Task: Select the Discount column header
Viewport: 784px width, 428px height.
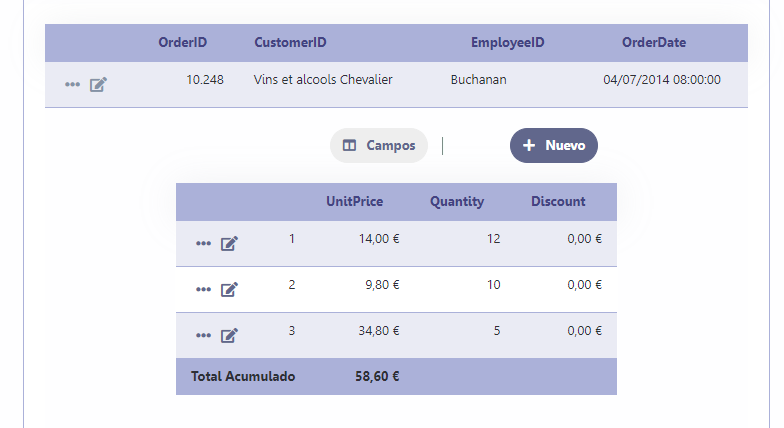Action: 558,201
